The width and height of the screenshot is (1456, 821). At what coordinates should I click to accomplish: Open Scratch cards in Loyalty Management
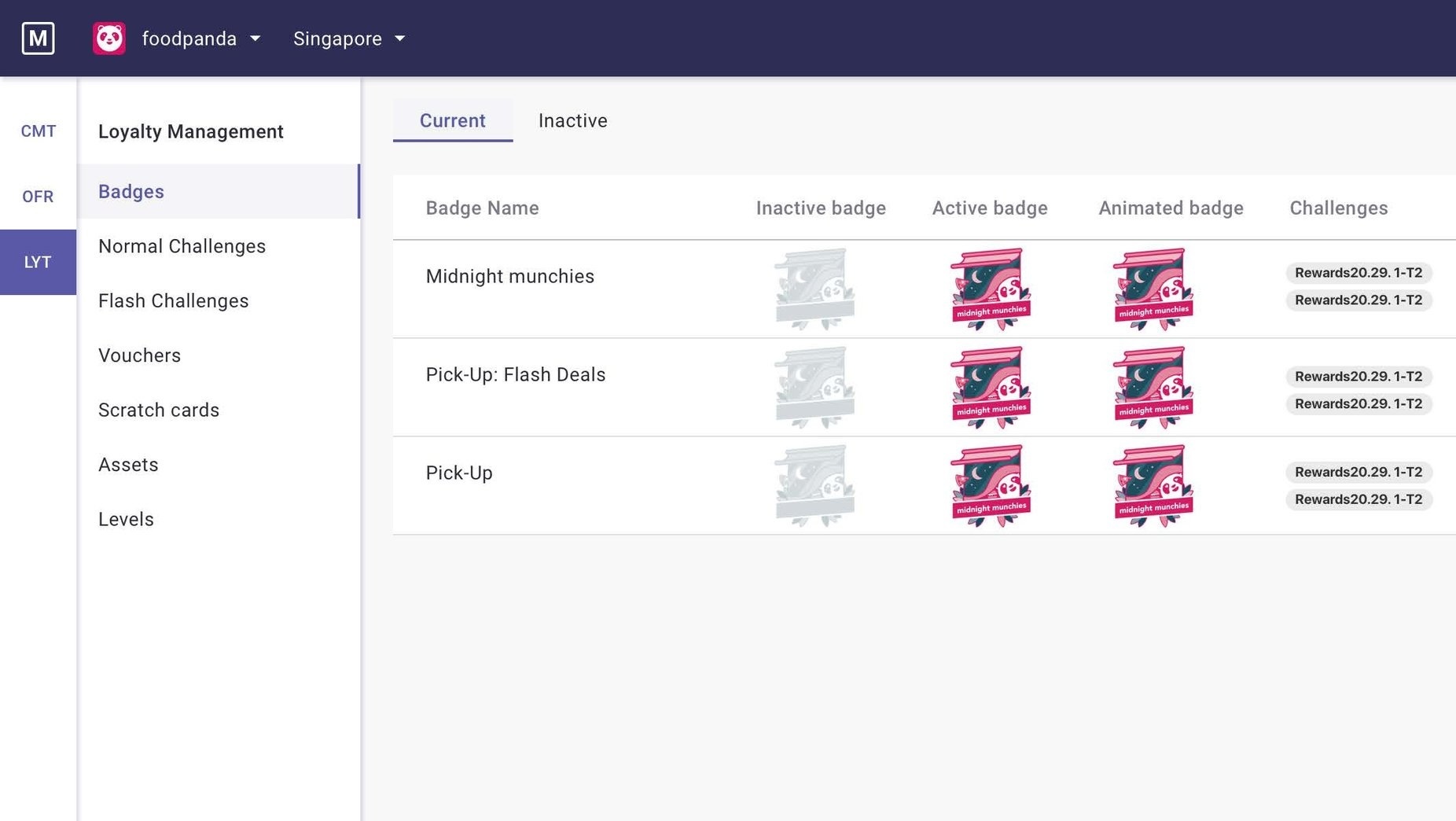(x=159, y=410)
